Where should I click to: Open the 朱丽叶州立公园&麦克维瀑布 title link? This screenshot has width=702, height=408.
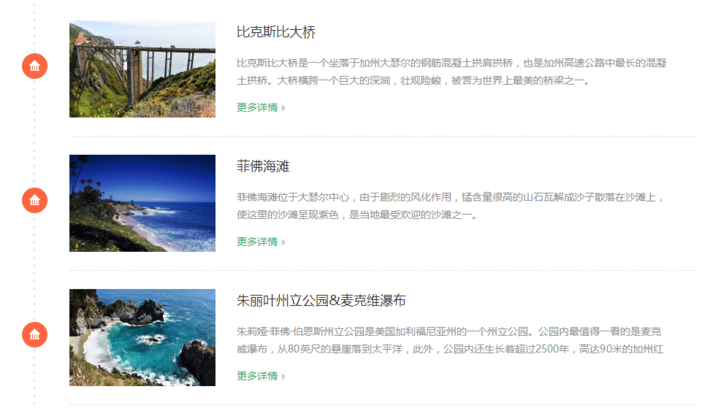[321, 300]
